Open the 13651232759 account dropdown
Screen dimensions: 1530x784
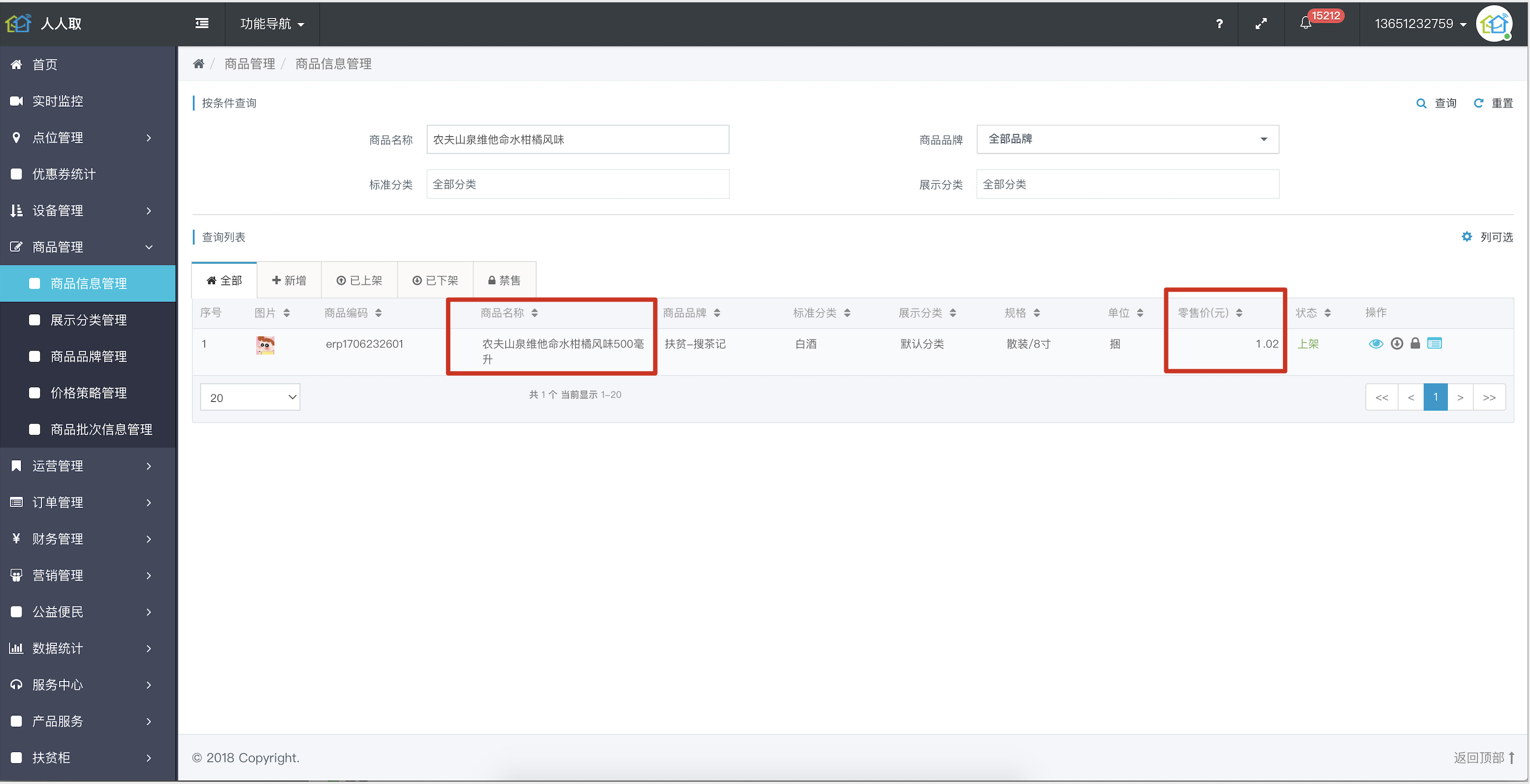tap(1420, 24)
